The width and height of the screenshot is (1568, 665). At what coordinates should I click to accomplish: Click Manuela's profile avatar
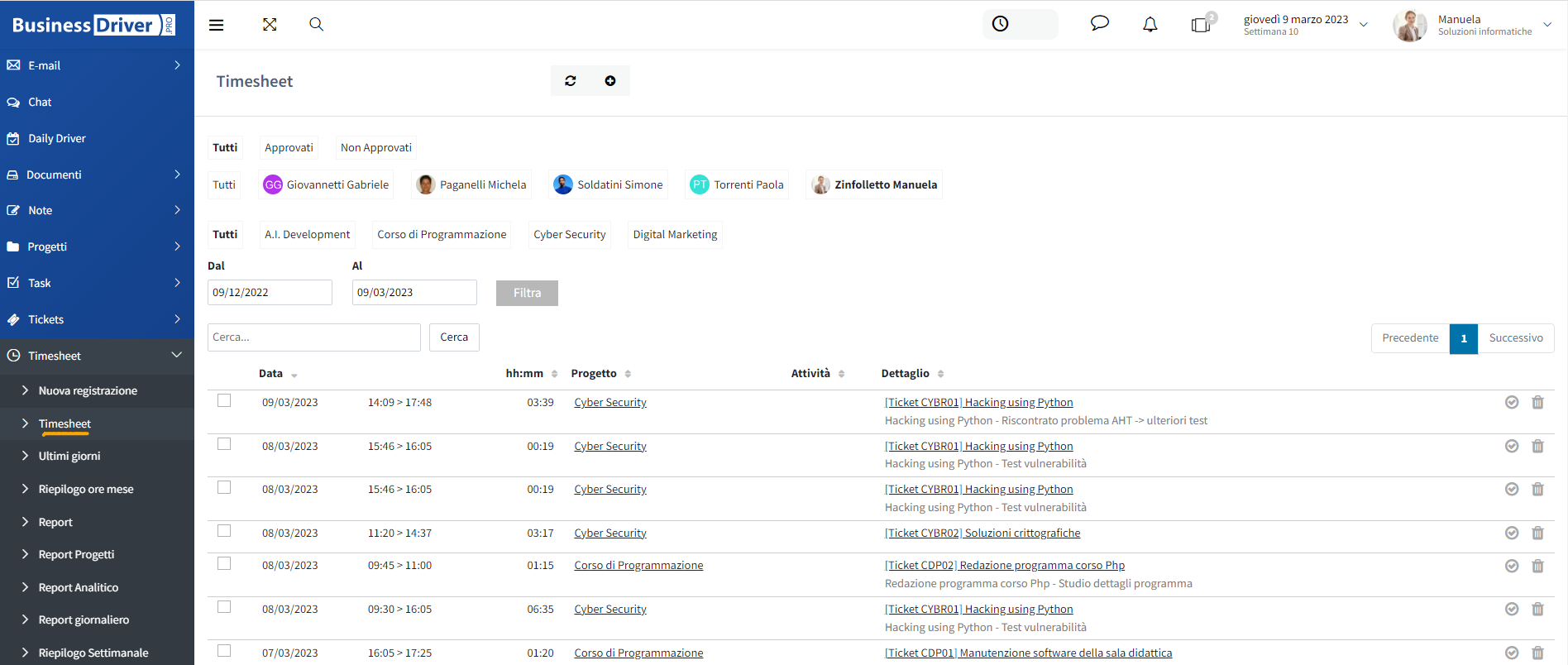(x=1410, y=25)
